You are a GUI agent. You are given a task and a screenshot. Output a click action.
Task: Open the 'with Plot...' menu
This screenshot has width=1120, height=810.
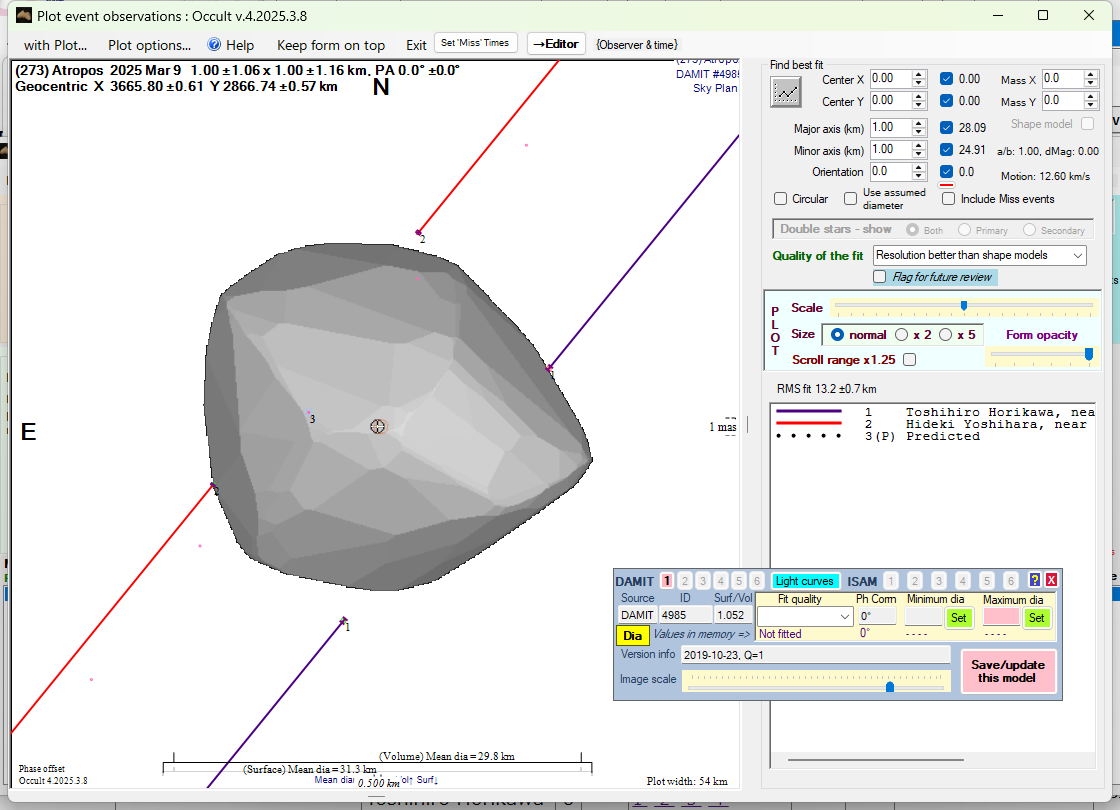[x=55, y=45]
